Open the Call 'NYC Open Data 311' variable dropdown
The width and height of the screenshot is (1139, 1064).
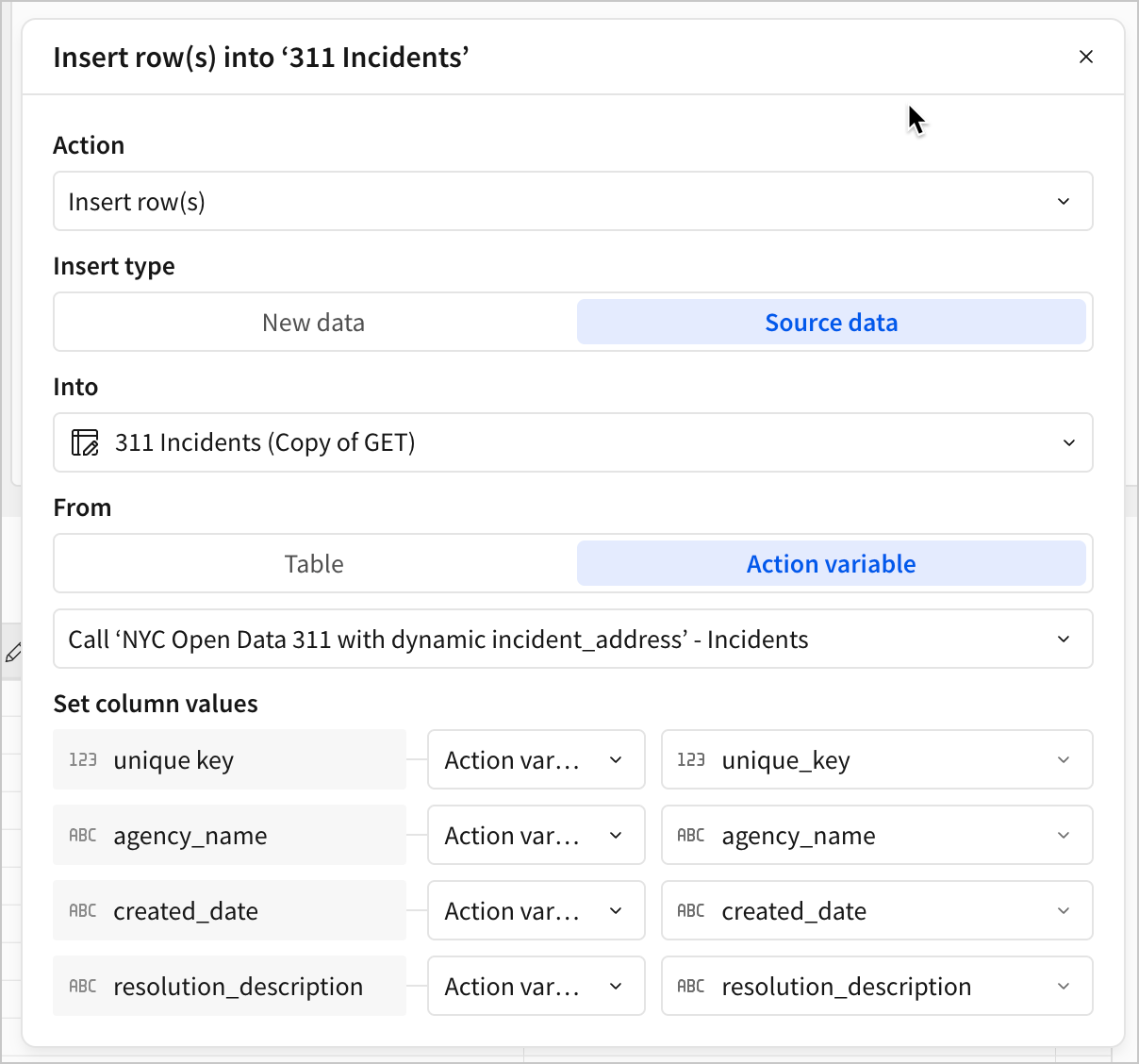[x=573, y=639]
